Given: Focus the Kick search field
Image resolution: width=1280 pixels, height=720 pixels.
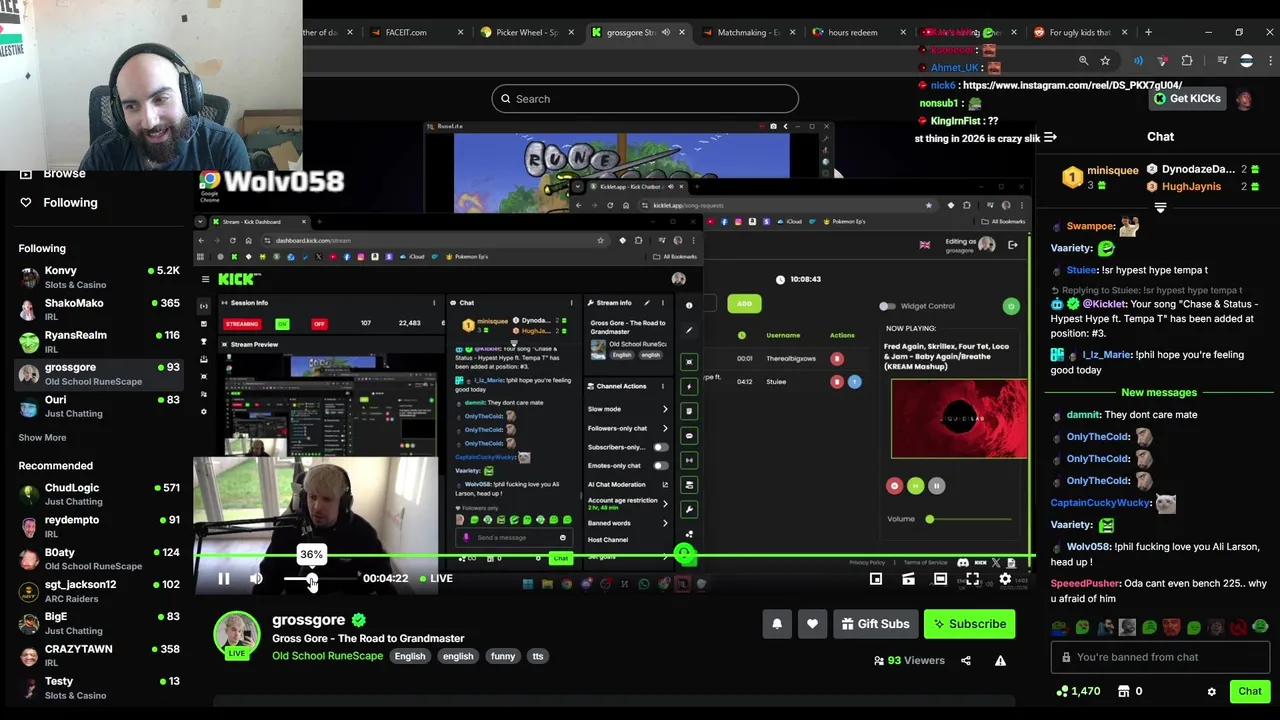Looking at the screenshot, I should 645,99.
